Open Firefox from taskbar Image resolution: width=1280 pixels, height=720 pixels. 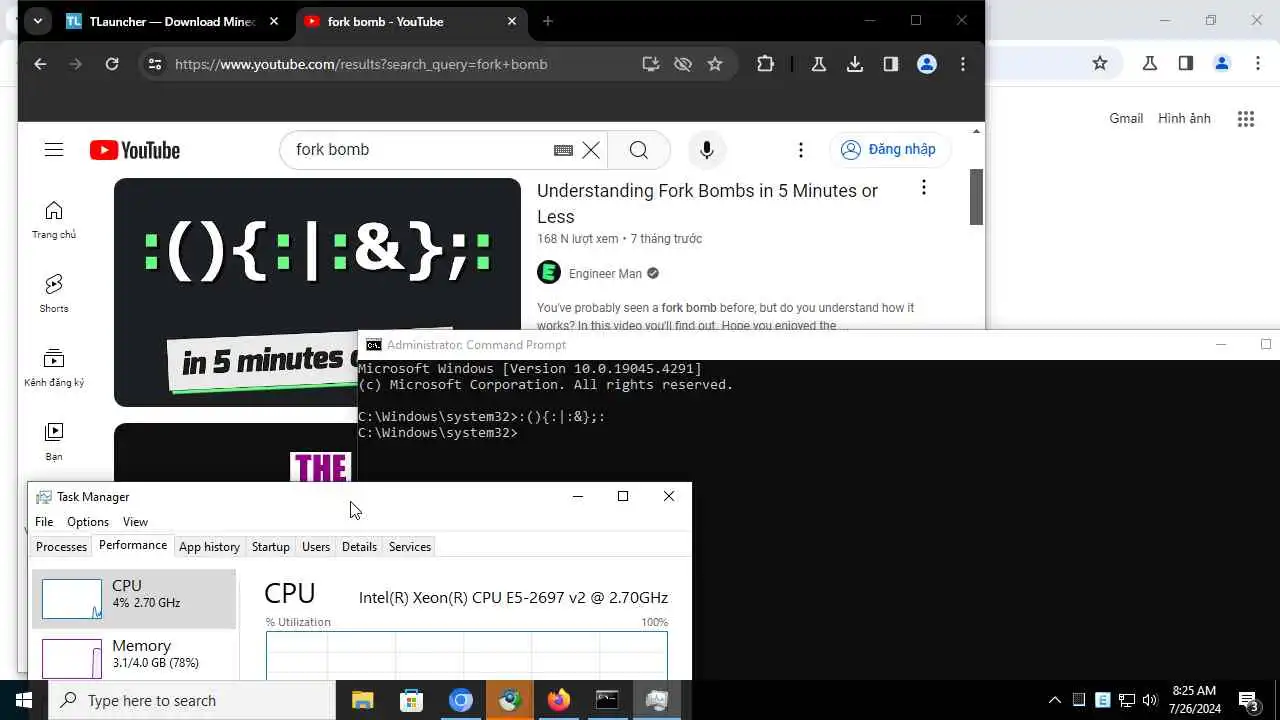tap(558, 700)
